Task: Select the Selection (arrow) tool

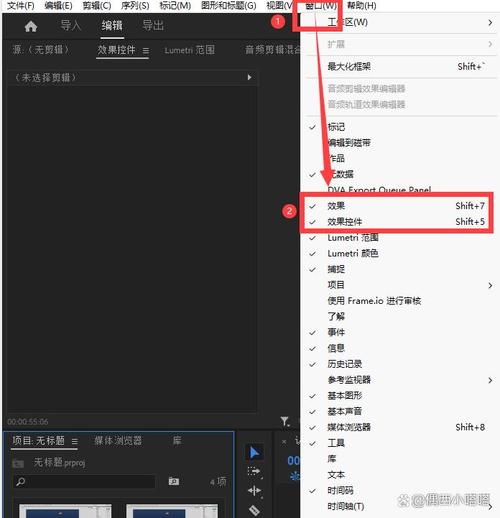Action: click(254, 453)
